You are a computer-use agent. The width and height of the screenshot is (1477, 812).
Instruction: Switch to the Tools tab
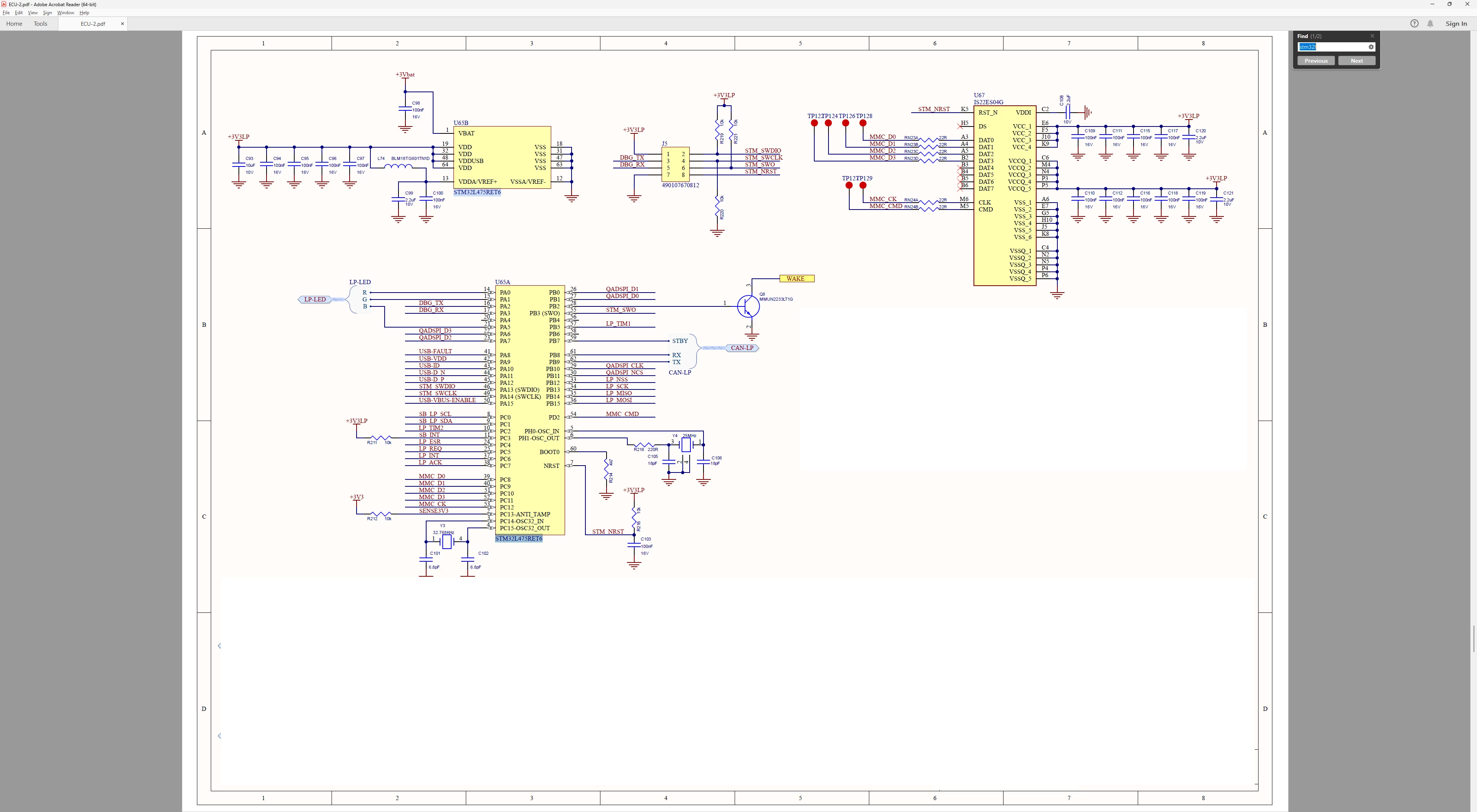(40, 23)
